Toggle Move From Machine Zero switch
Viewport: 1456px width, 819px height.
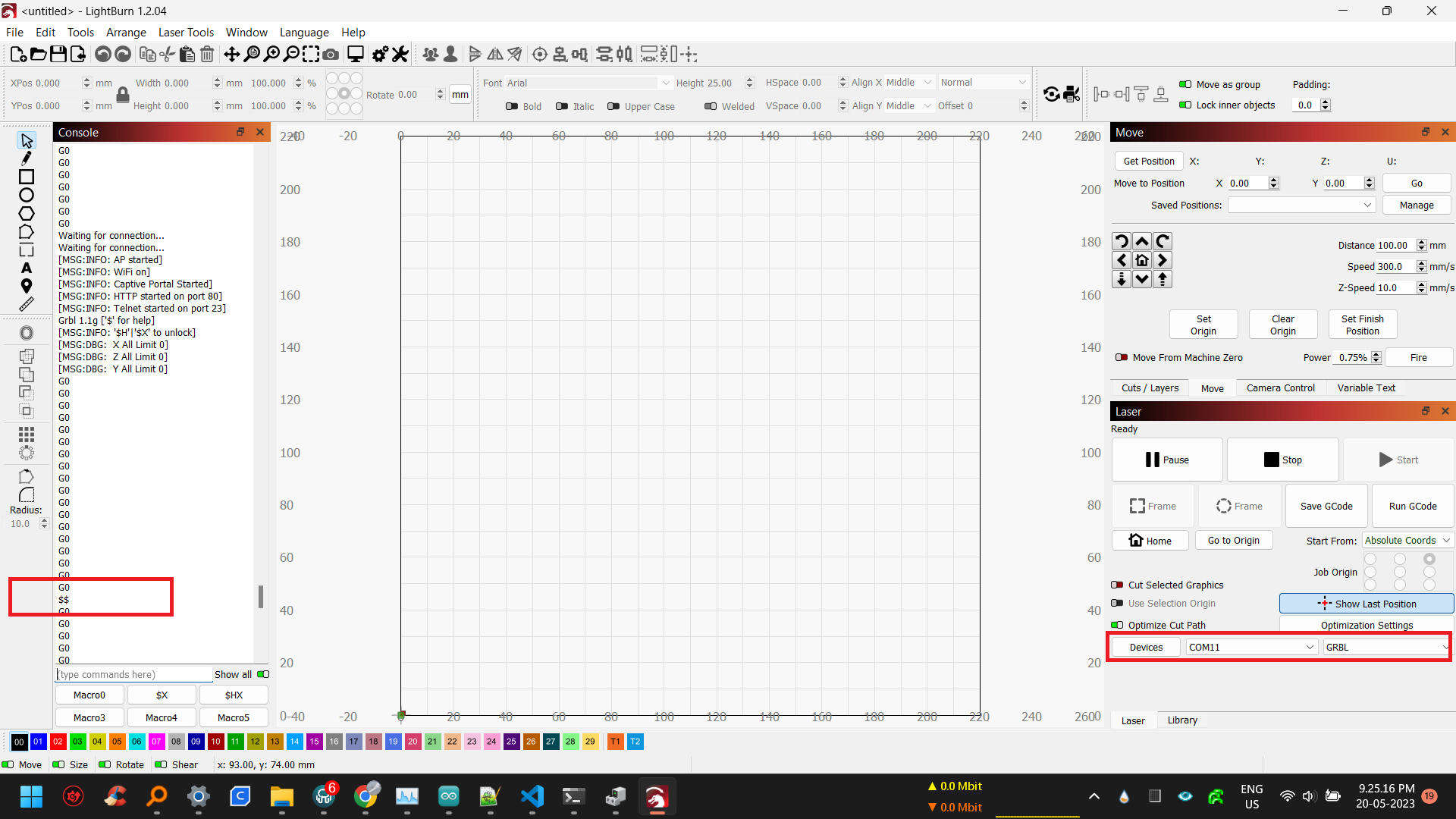1122,358
